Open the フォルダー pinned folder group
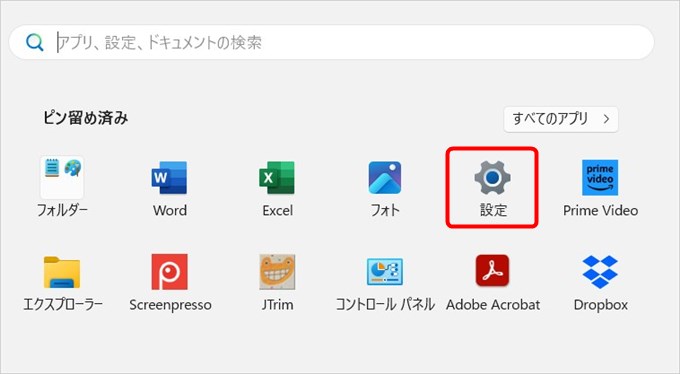This screenshot has height=374, width=680. 62,187
